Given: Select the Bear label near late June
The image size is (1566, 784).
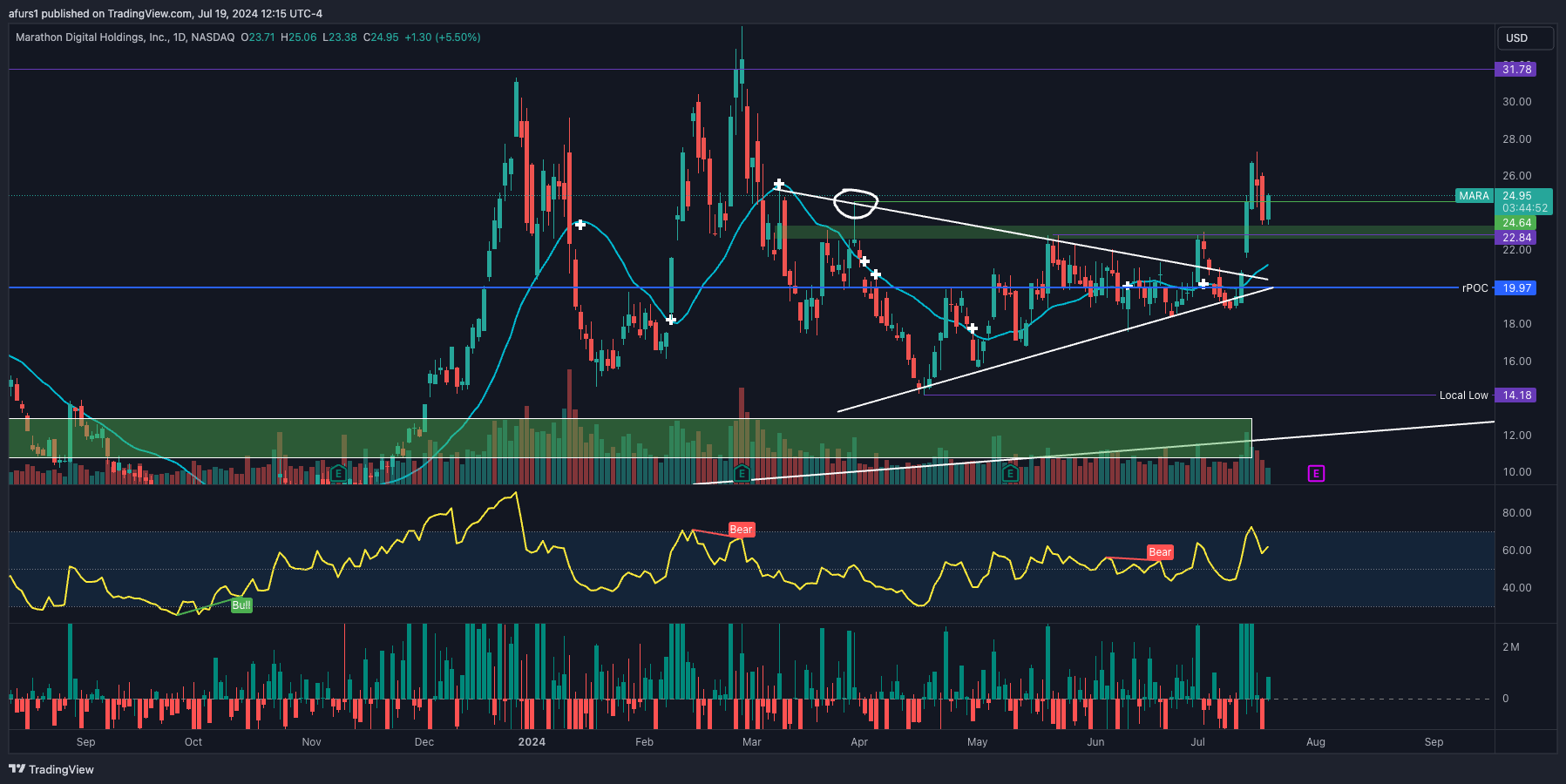Looking at the screenshot, I should pos(1160,552).
